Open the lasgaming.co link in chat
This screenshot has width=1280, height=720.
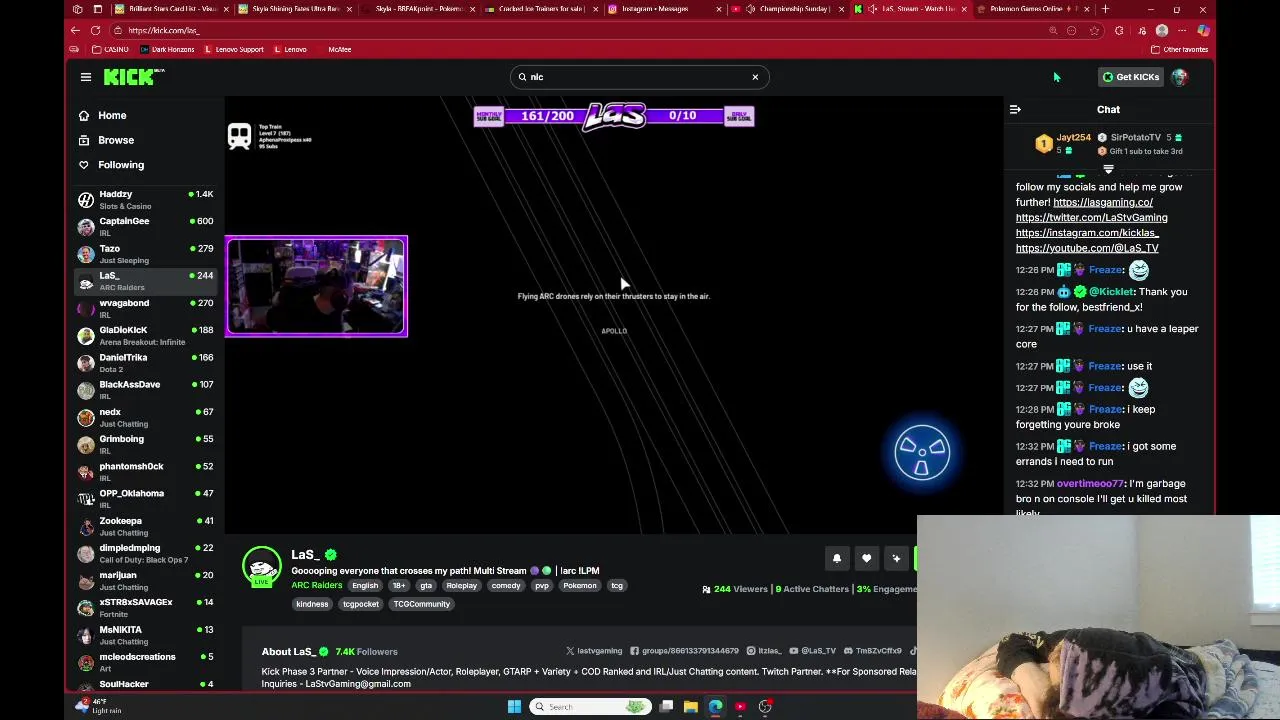pyautogui.click(x=1103, y=202)
